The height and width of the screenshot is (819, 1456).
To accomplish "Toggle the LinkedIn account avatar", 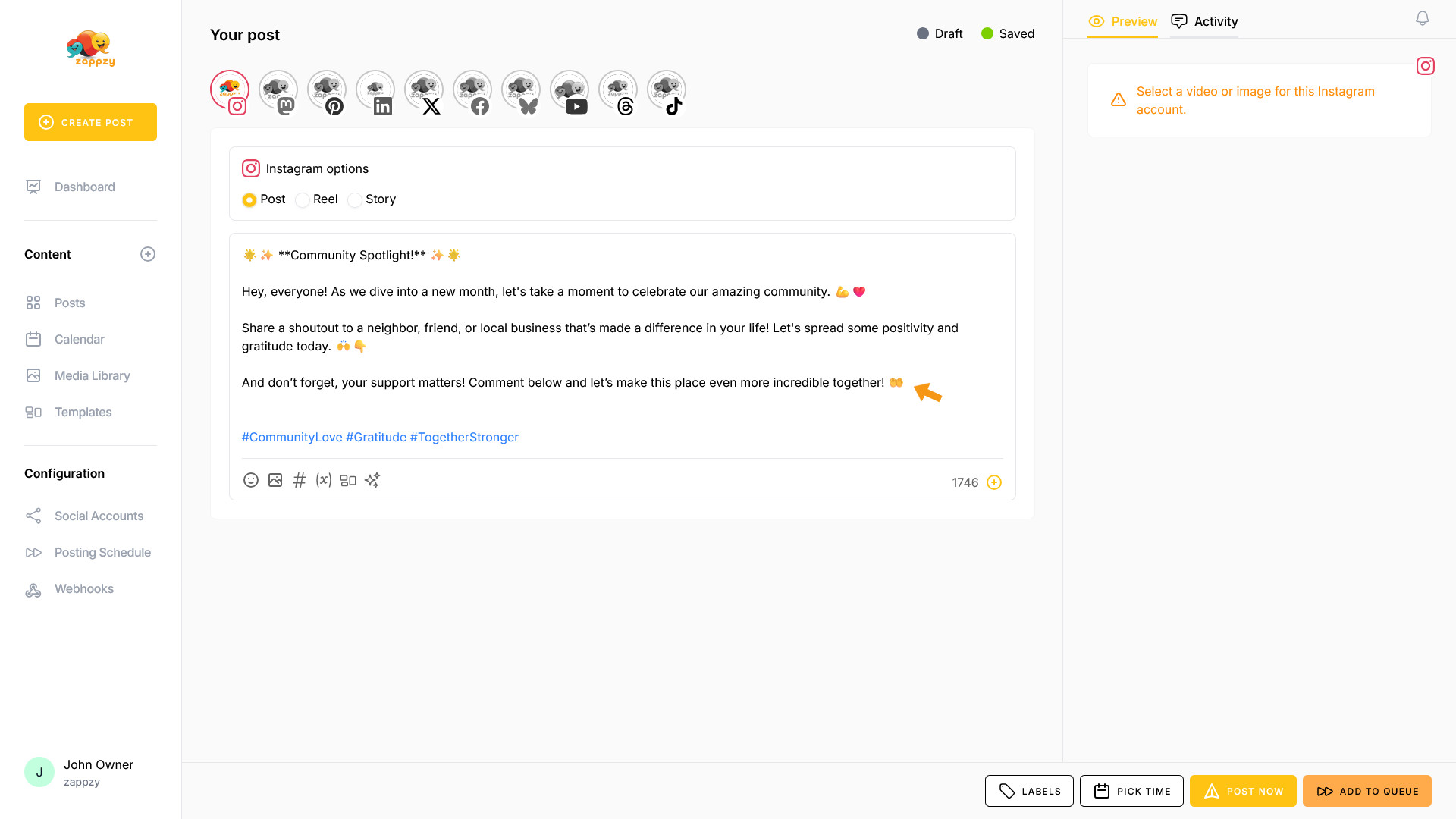I will click(375, 91).
